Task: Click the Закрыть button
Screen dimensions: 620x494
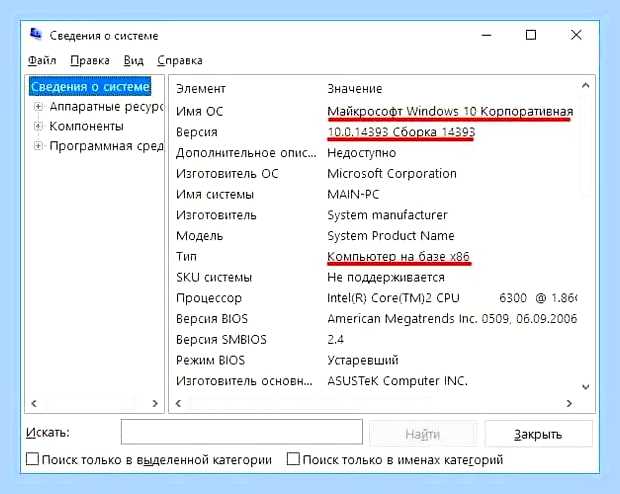Action: coord(538,435)
